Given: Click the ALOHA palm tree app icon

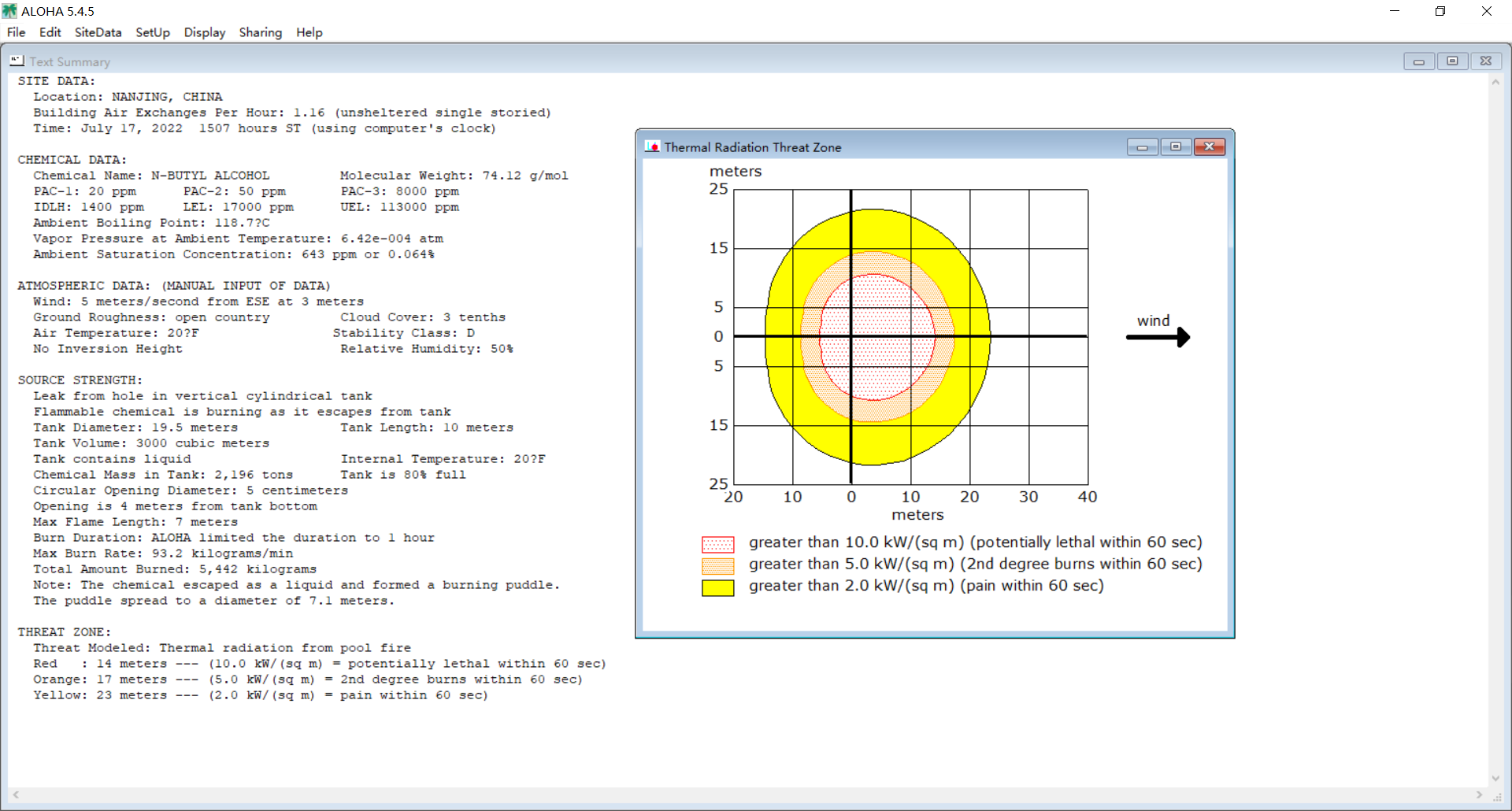Looking at the screenshot, I should point(9,11).
